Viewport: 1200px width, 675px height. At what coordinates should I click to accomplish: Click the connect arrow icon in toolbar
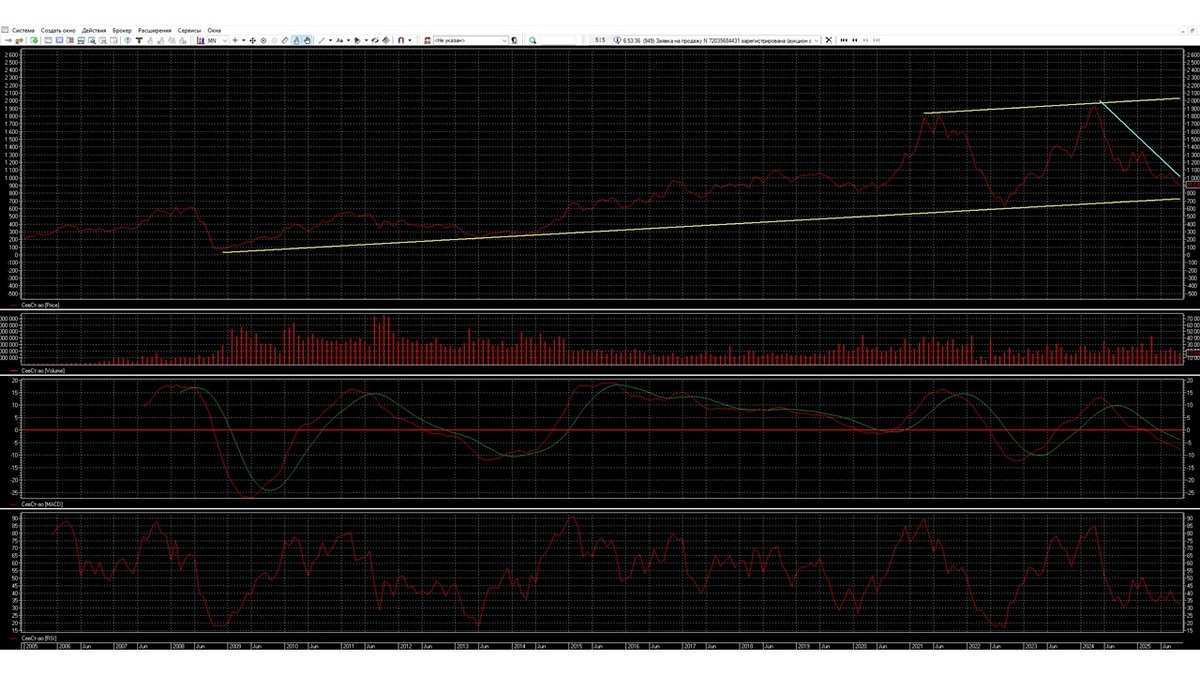point(8,40)
